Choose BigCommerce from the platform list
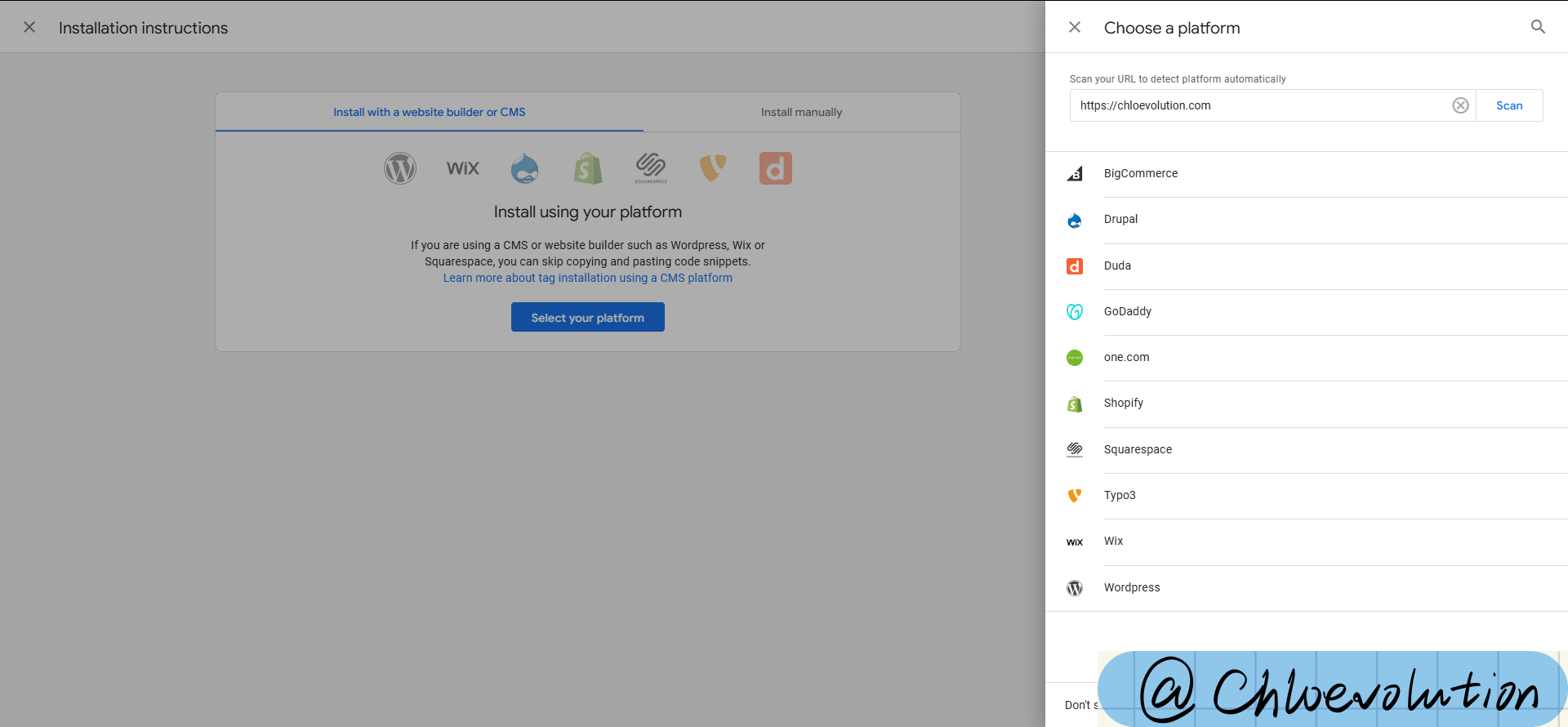This screenshot has height=727, width=1568. tap(1306, 174)
